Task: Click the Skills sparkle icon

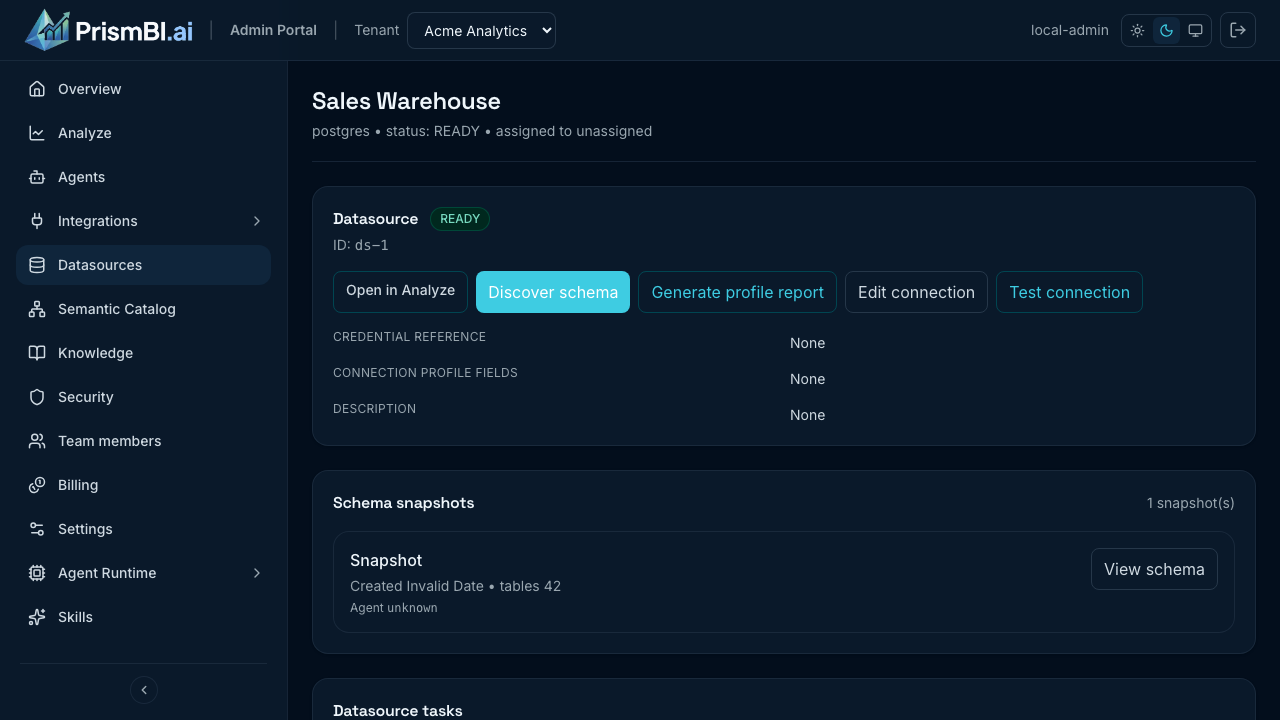Action: 37,617
